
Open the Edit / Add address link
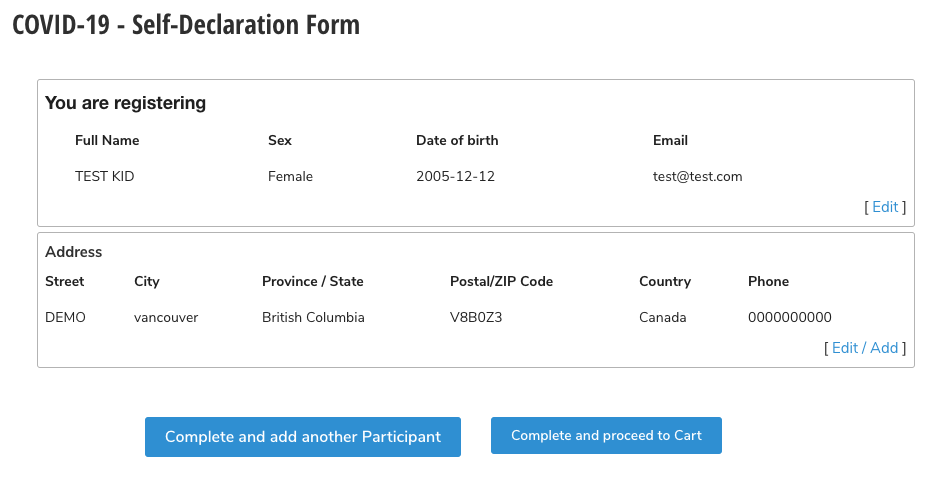point(865,348)
